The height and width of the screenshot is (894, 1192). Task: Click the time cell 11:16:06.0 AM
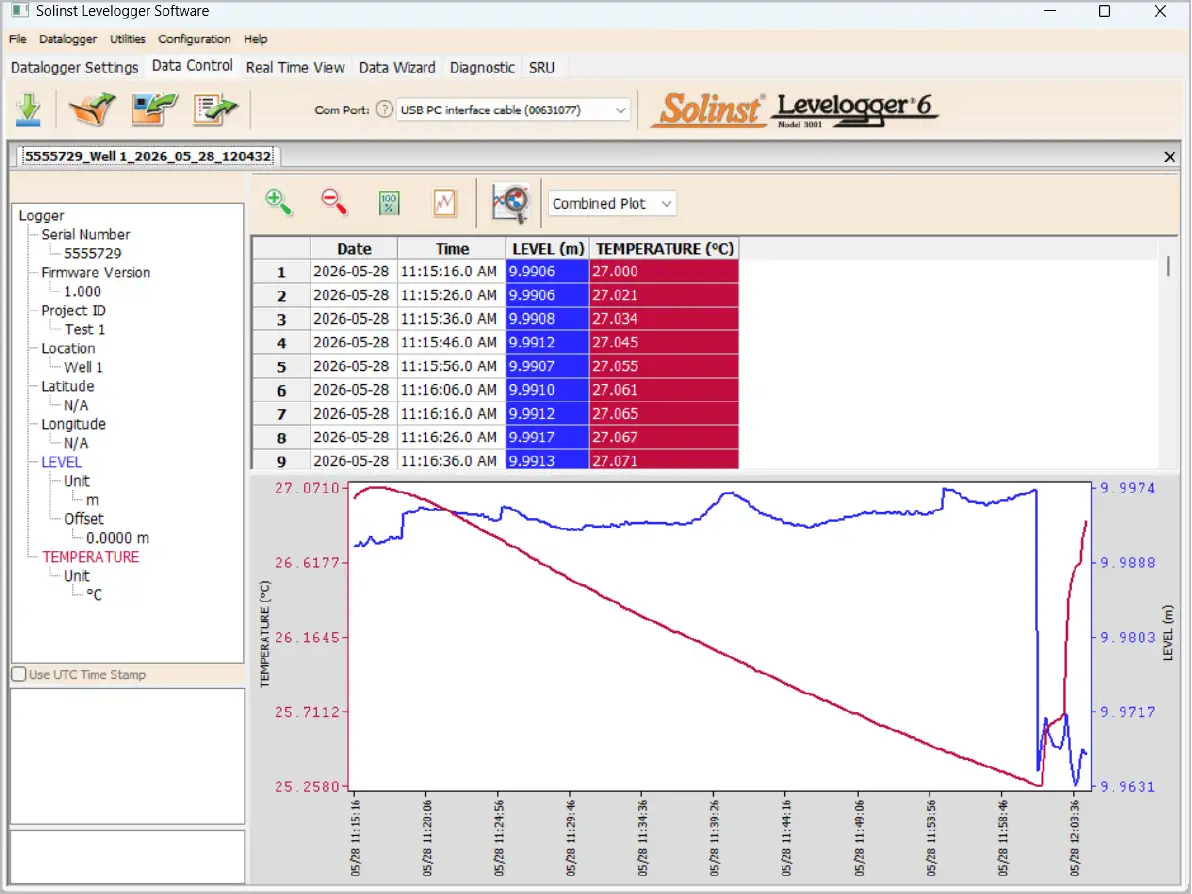tap(452, 390)
